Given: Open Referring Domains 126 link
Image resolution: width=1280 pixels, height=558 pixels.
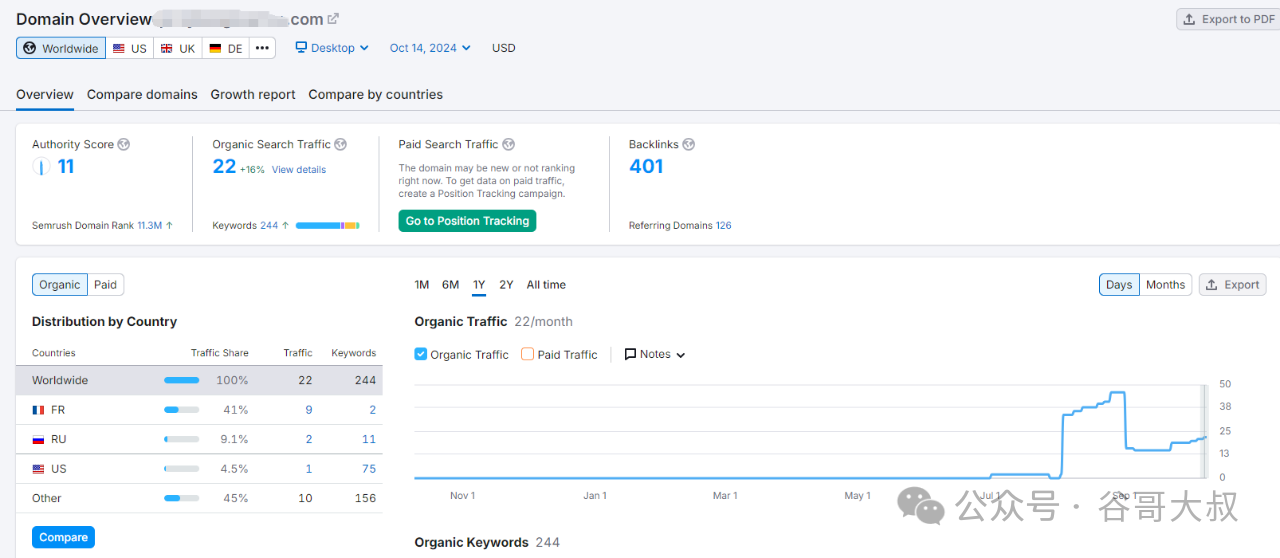Looking at the screenshot, I should (723, 225).
